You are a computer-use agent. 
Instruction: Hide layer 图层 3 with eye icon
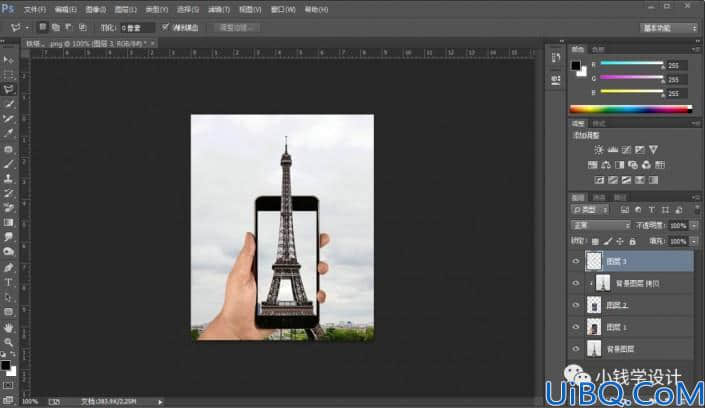coord(576,261)
